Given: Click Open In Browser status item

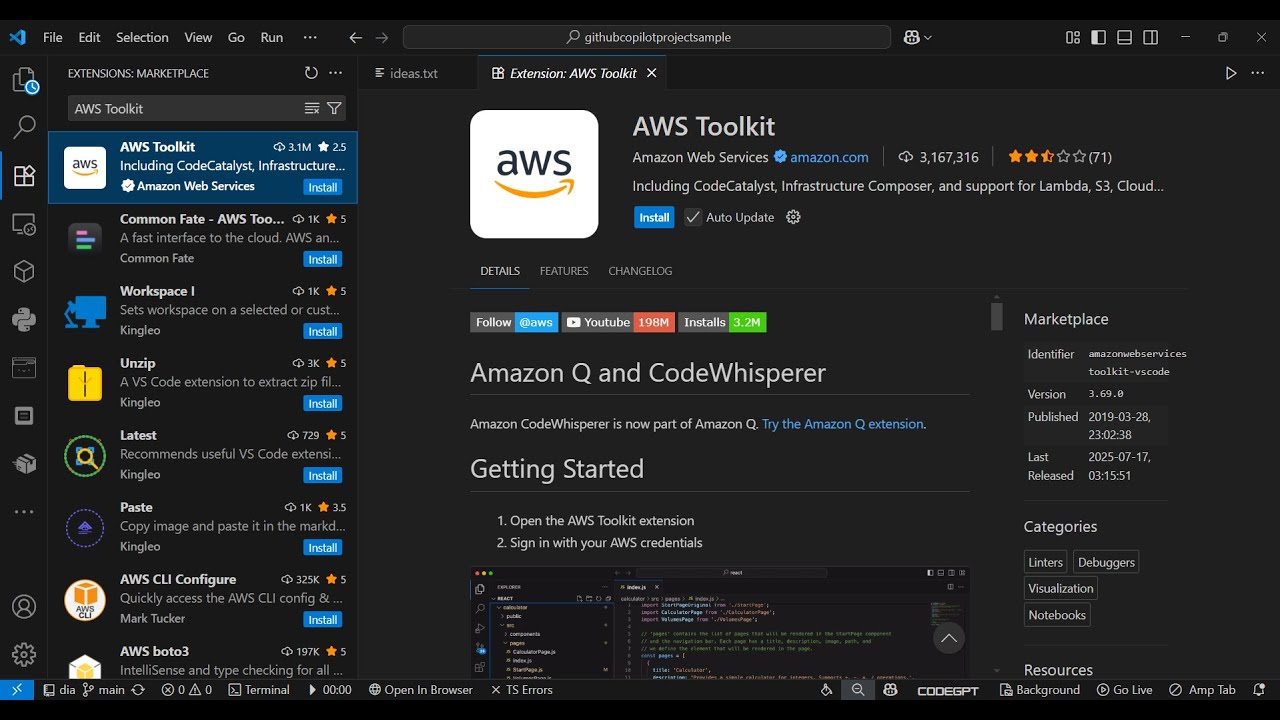Looking at the screenshot, I should (x=420, y=690).
